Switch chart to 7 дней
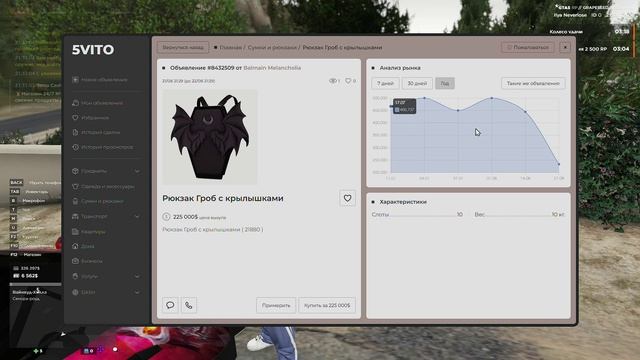Screen dimensions: 640x360 385,83
